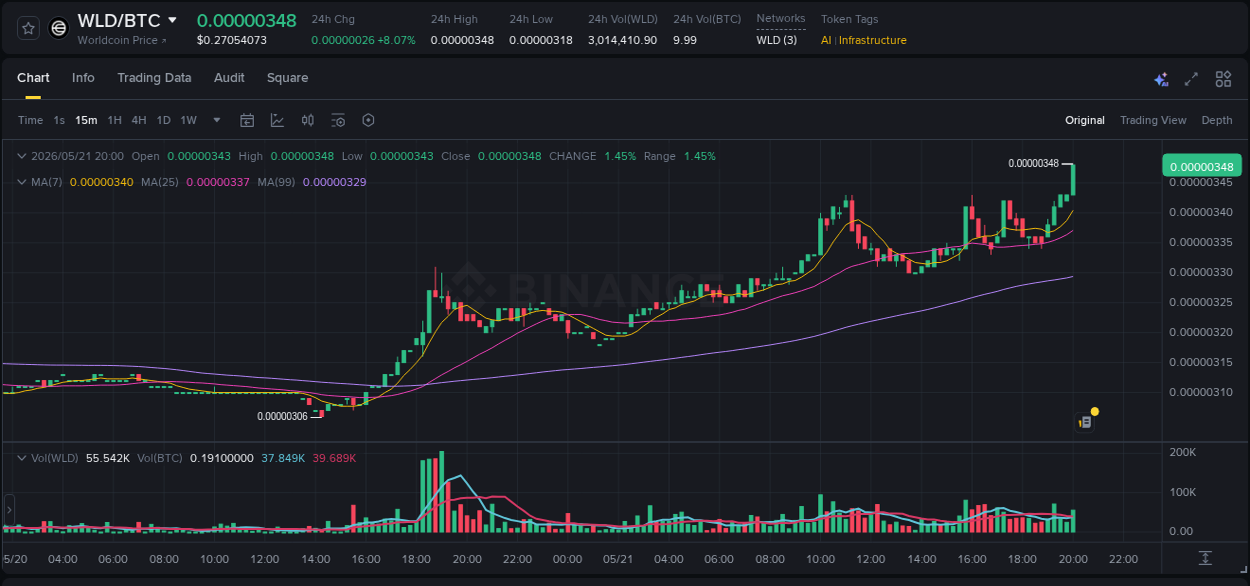
Task: Click the Vol(BTC) value 0.19100000
Action: point(220,457)
